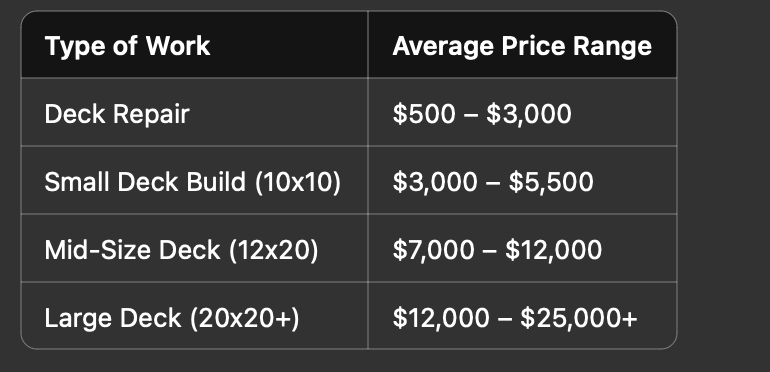
Task: Click the "$5,500" small deck upper price
Action: pyautogui.click(x=550, y=182)
